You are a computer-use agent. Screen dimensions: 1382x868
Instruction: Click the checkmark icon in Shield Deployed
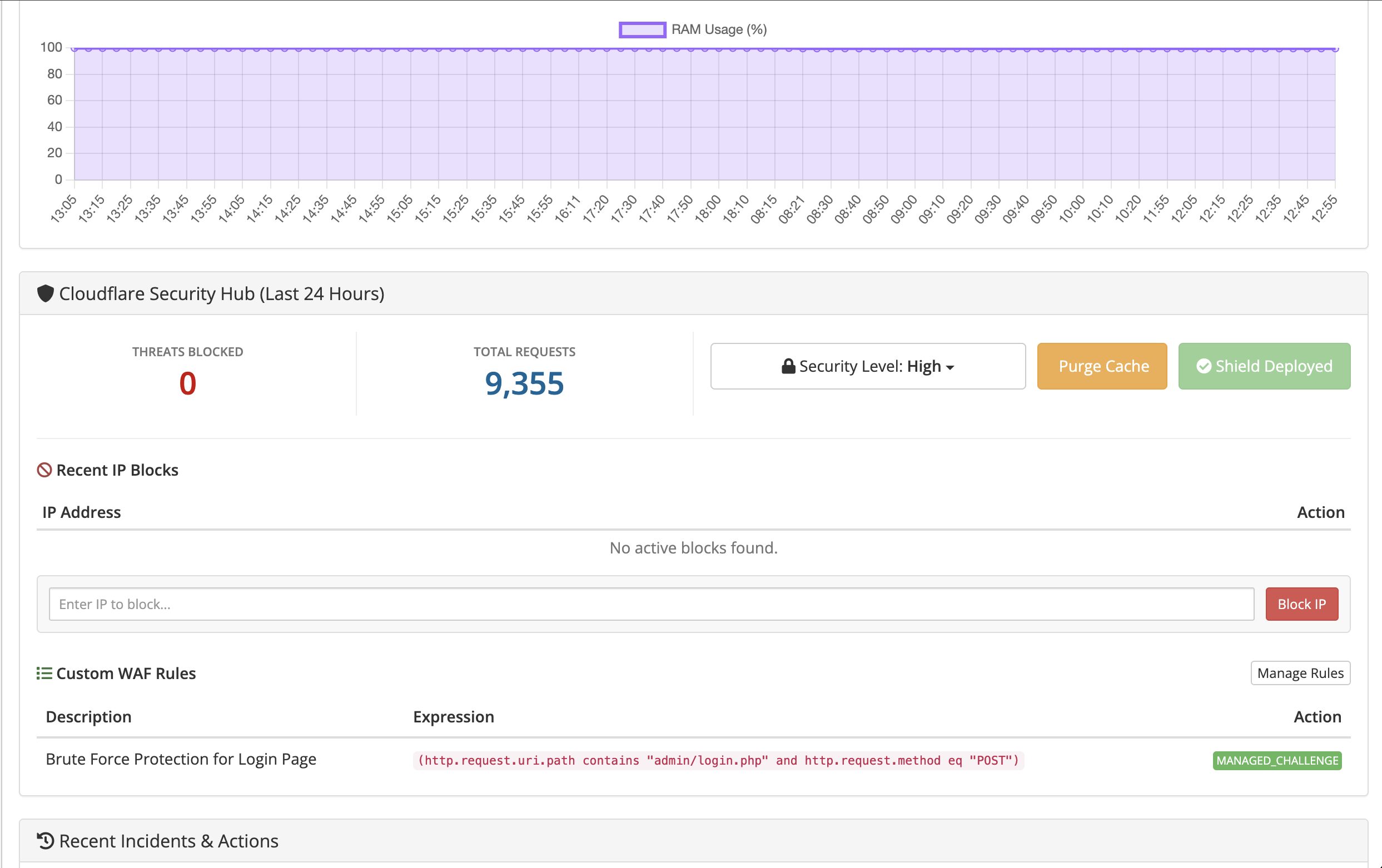(1204, 366)
